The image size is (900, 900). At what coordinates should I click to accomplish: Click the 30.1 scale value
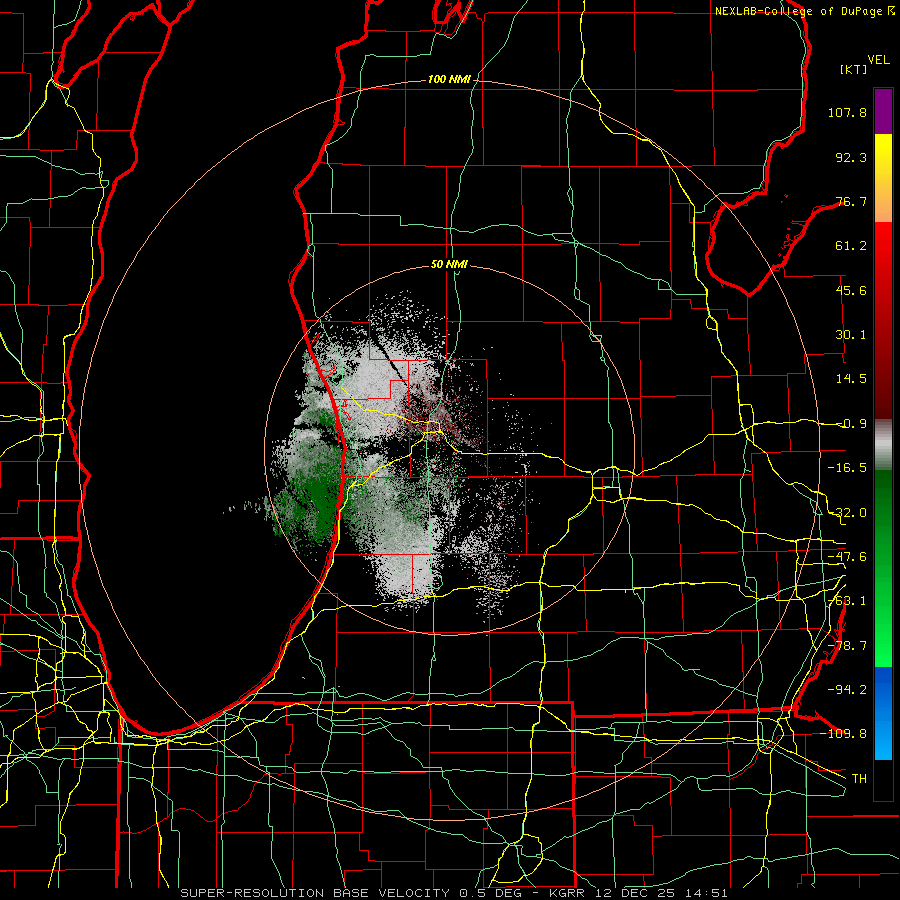pos(851,335)
